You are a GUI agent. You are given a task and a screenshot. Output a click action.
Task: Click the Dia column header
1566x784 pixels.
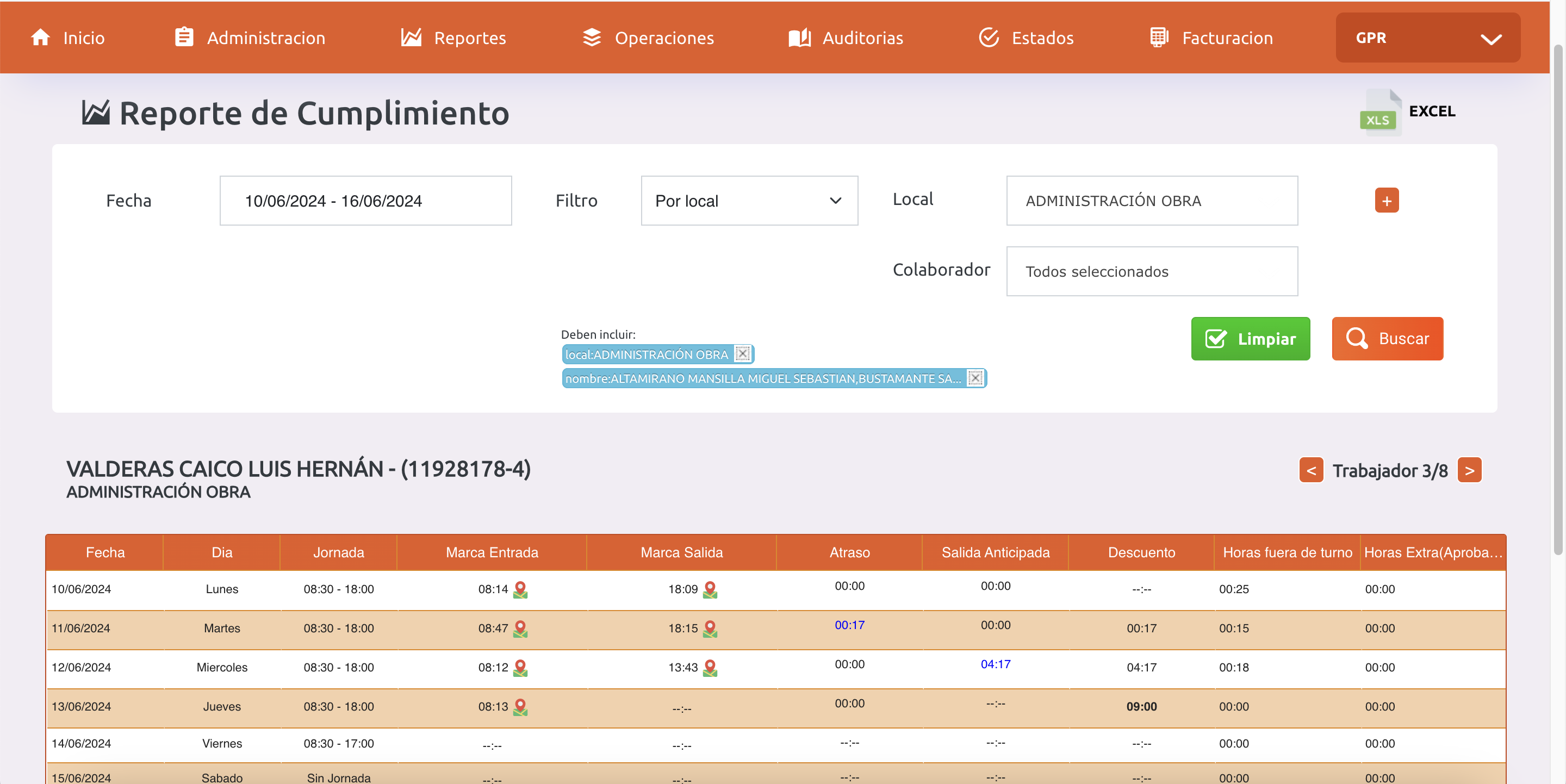point(222,552)
